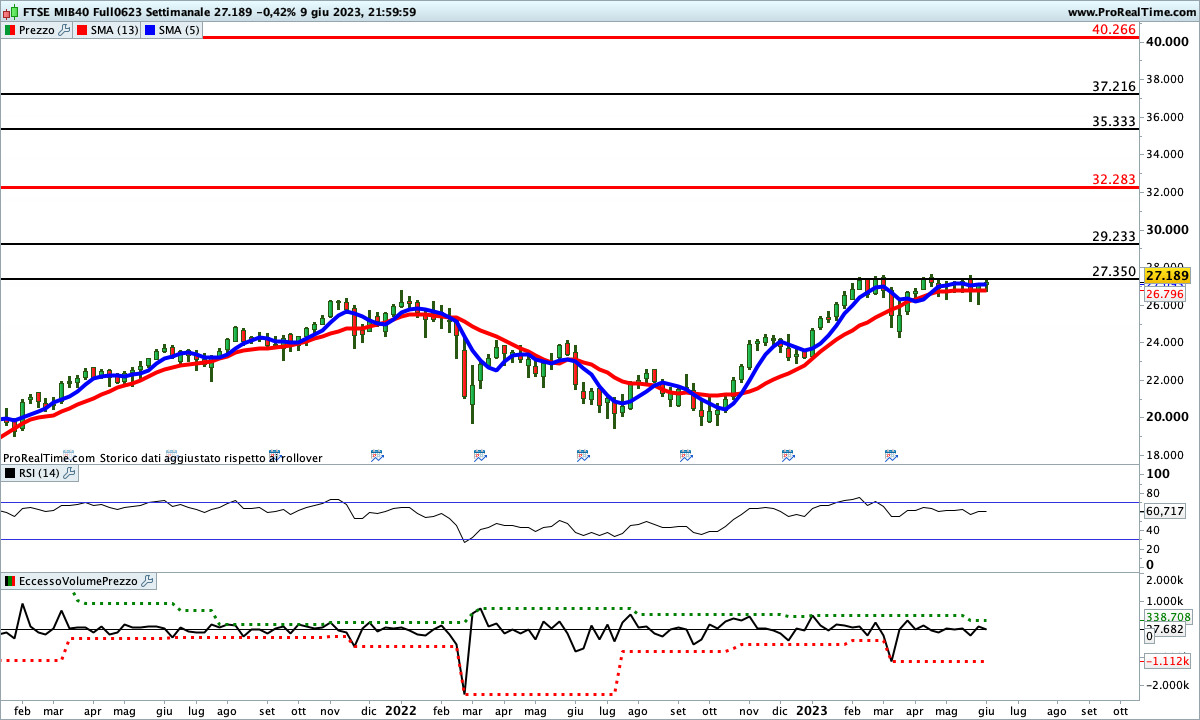The width and height of the screenshot is (1200, 720).
Task: Select the SMA (5) legend label
Action: pyautogui.click(x=181, y=30)
